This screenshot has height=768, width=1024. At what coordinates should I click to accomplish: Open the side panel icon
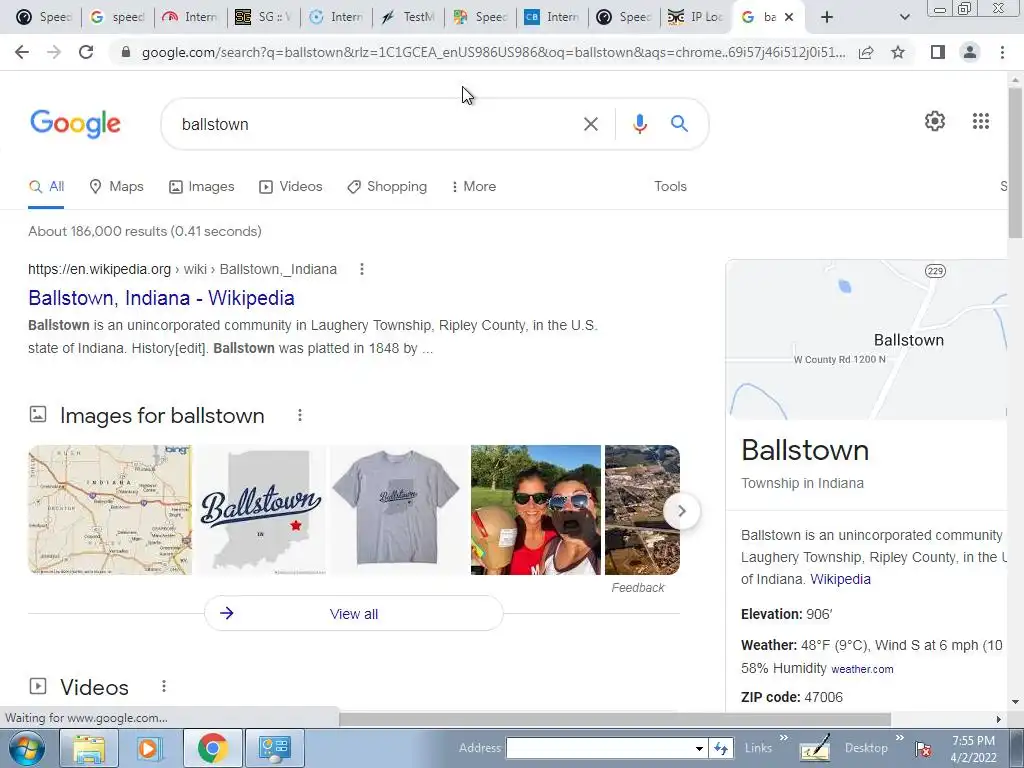938,52
